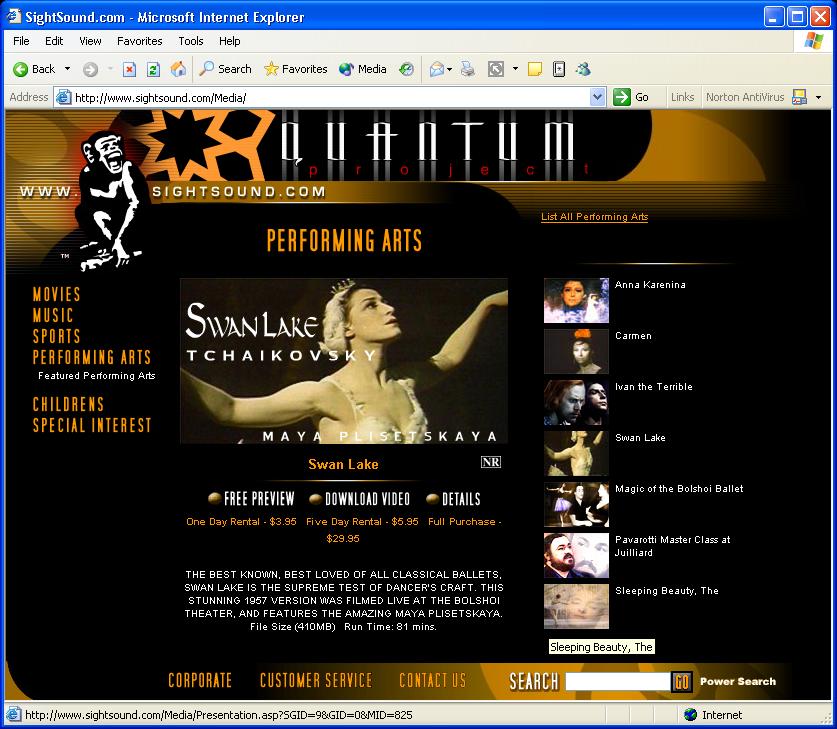Click the Contact Us link
Image resolution: width=837 pixels, height=729 pixels.
[433, 680]
